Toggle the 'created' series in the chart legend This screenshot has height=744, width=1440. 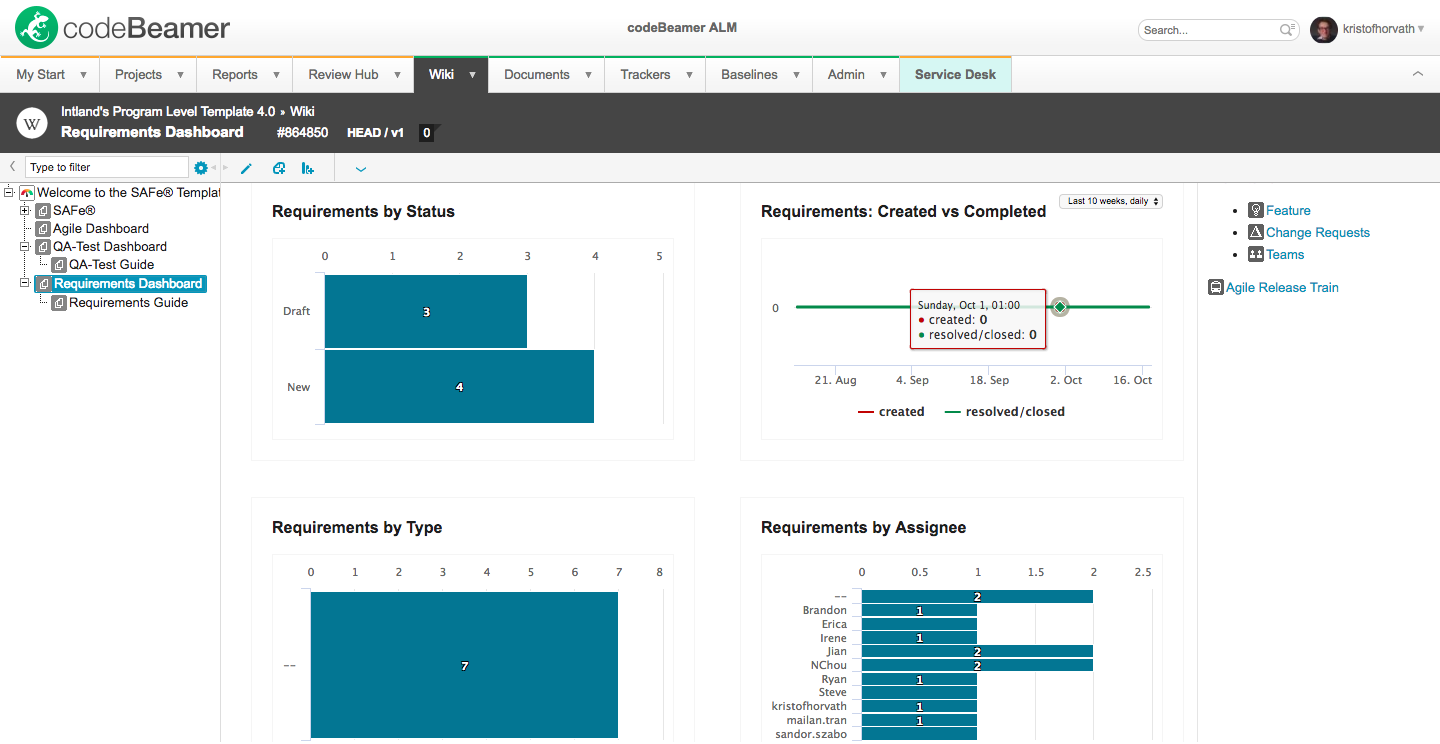tap(891, 412)
